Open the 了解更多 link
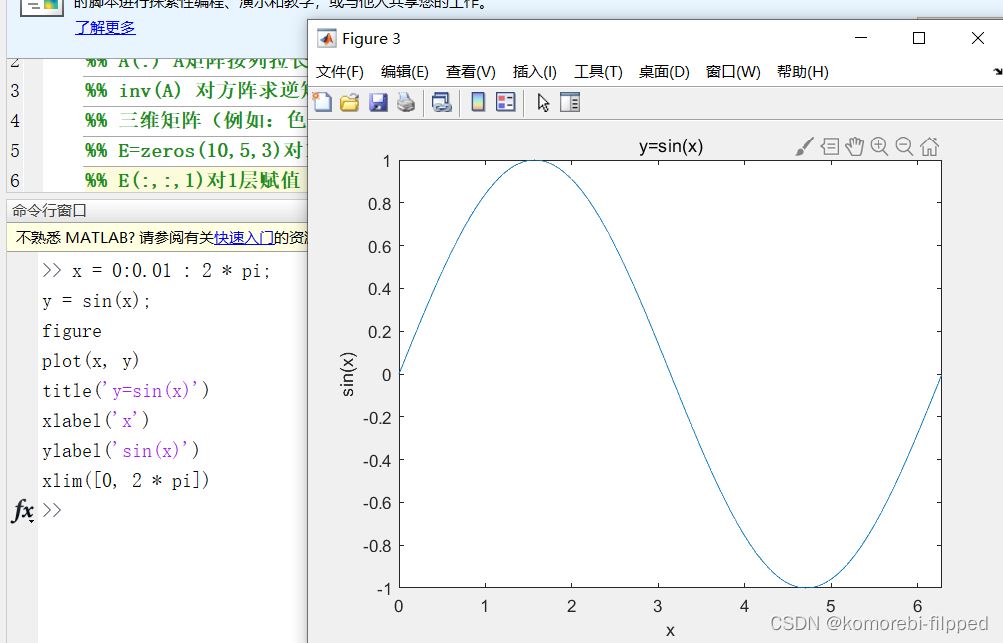 click(105, 27)
